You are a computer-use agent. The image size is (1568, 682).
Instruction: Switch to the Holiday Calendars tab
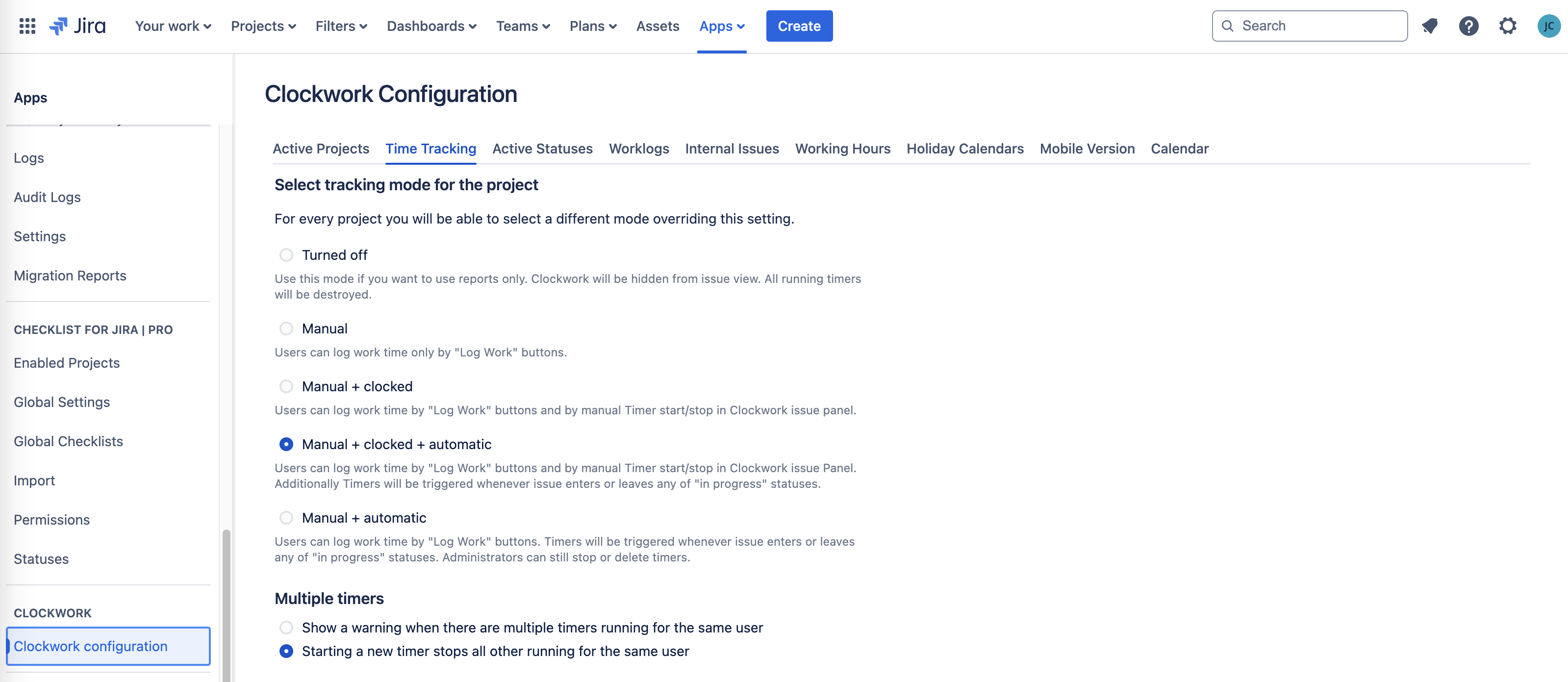pos(965,149)
